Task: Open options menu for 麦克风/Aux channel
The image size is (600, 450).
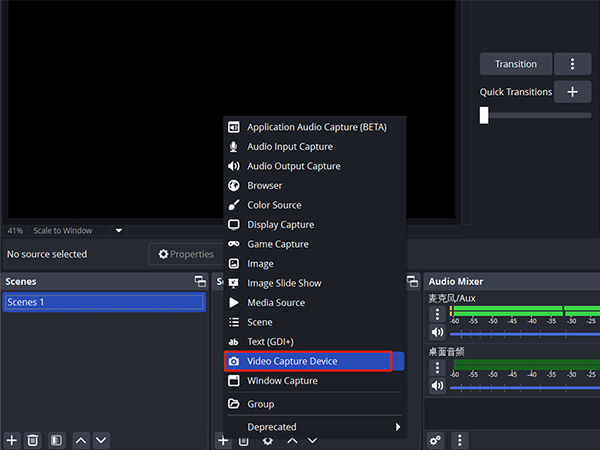Action: click(437, 315)
